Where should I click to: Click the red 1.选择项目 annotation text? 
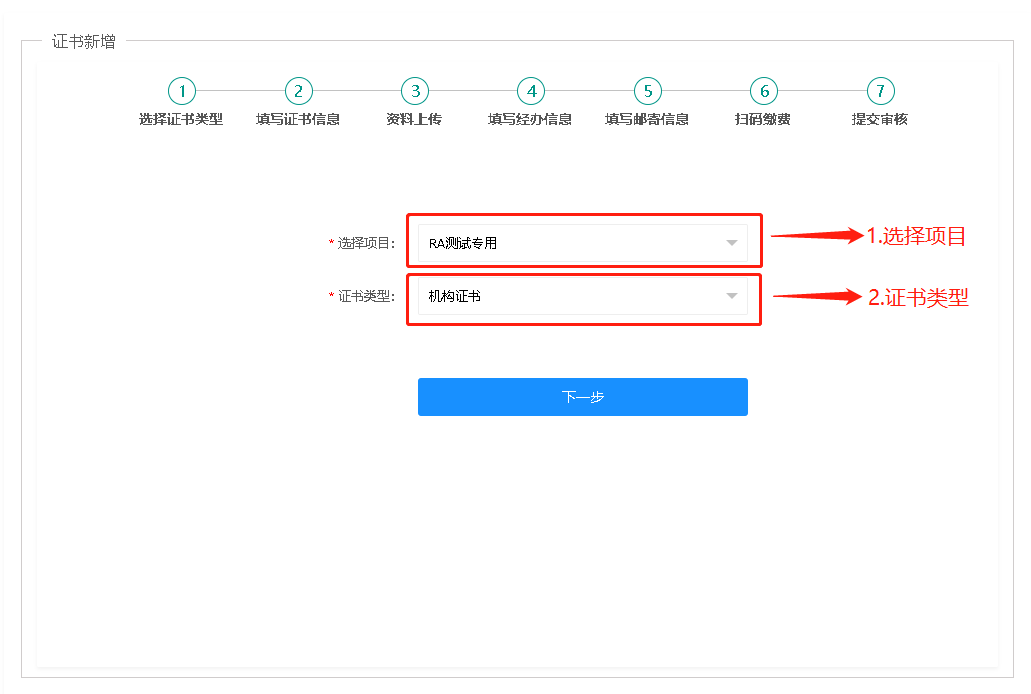916,237
